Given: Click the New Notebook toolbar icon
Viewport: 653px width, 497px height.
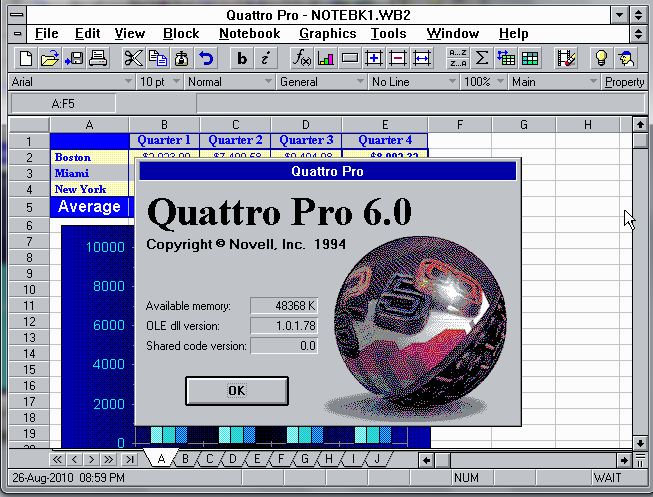Looking at the screenshot, I should pos(25,58).
